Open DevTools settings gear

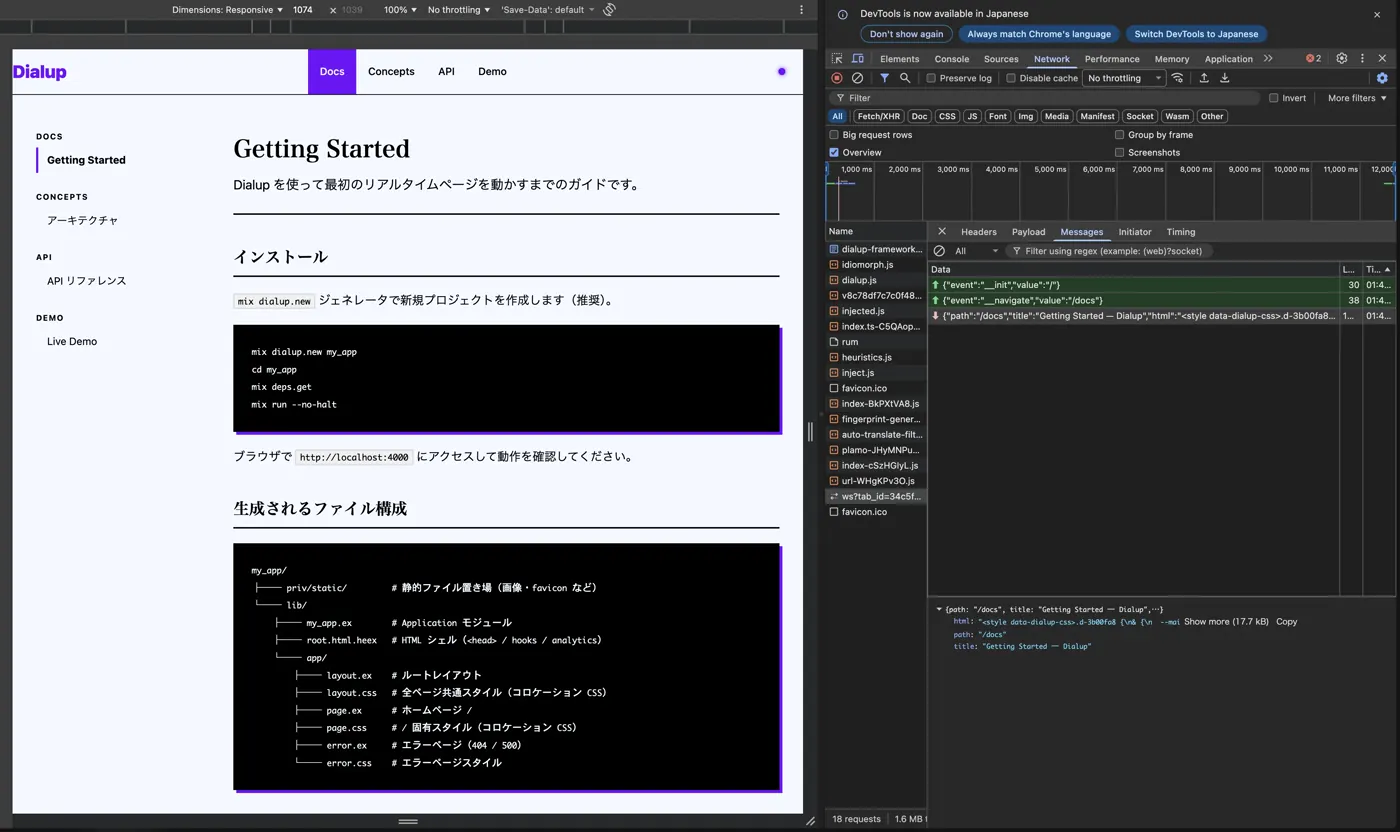click(x=1342, y=59)
